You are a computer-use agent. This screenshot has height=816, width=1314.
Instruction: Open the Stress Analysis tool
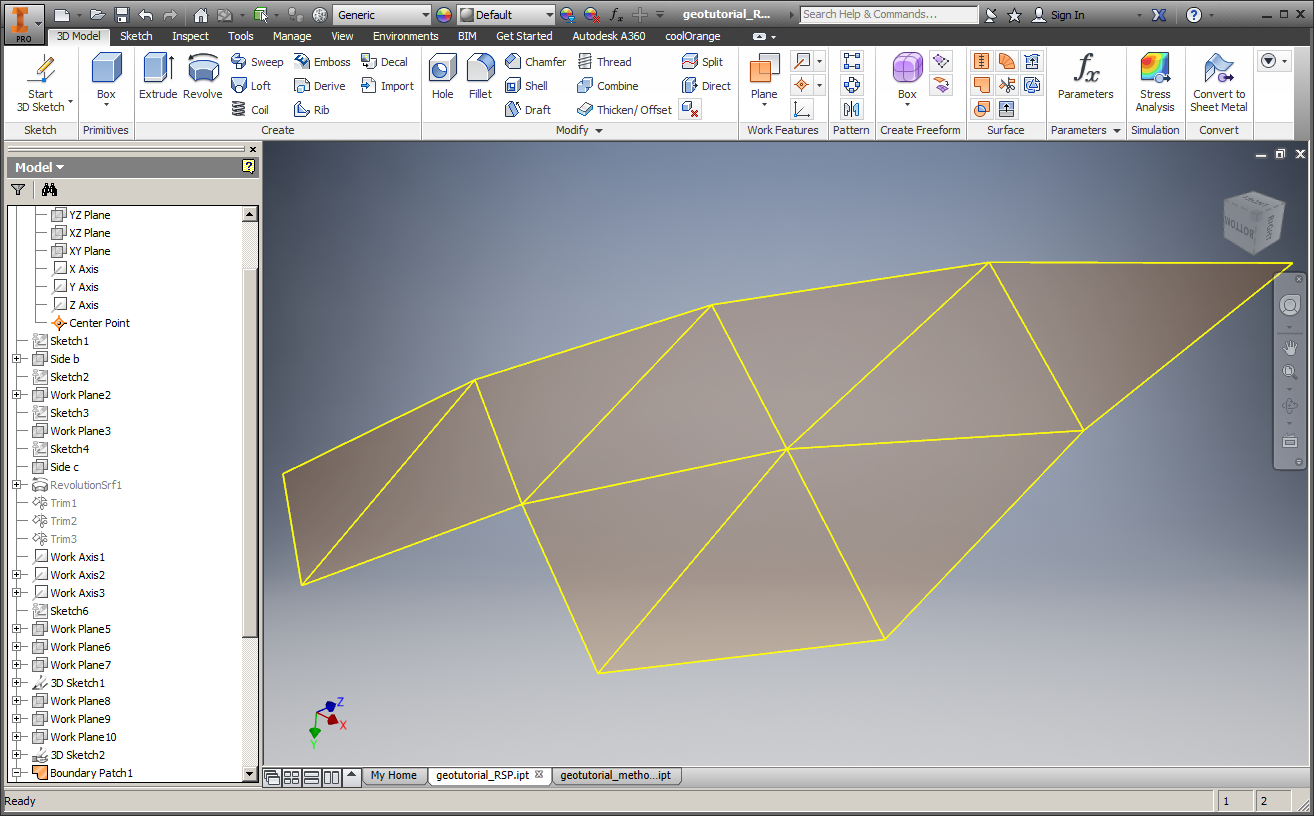[x=1155, y=83]
